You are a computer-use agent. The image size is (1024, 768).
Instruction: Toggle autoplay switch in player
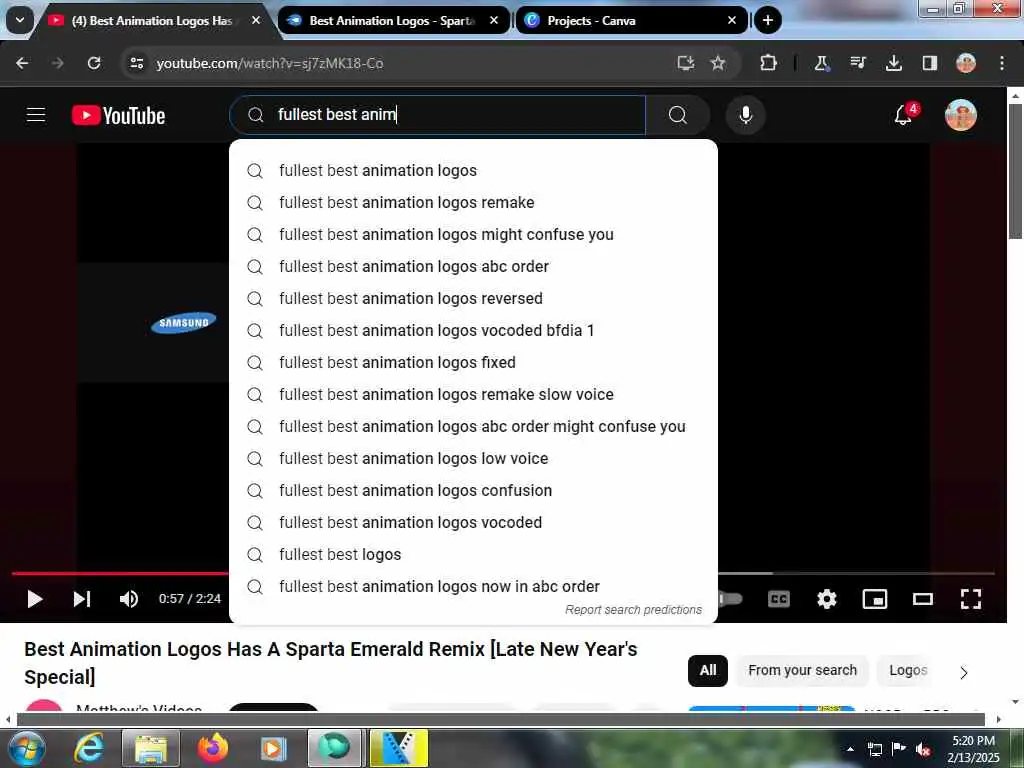(x=730, y=599)
